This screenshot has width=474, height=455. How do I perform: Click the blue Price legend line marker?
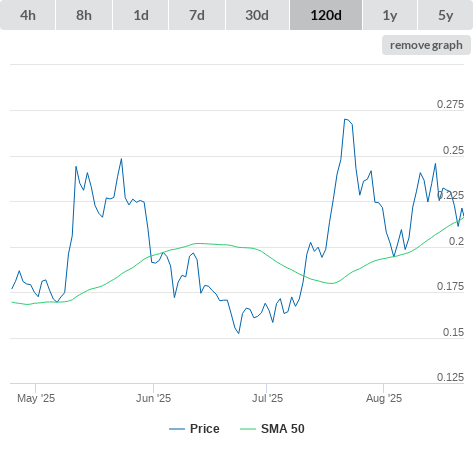click(x=177, y=429)
